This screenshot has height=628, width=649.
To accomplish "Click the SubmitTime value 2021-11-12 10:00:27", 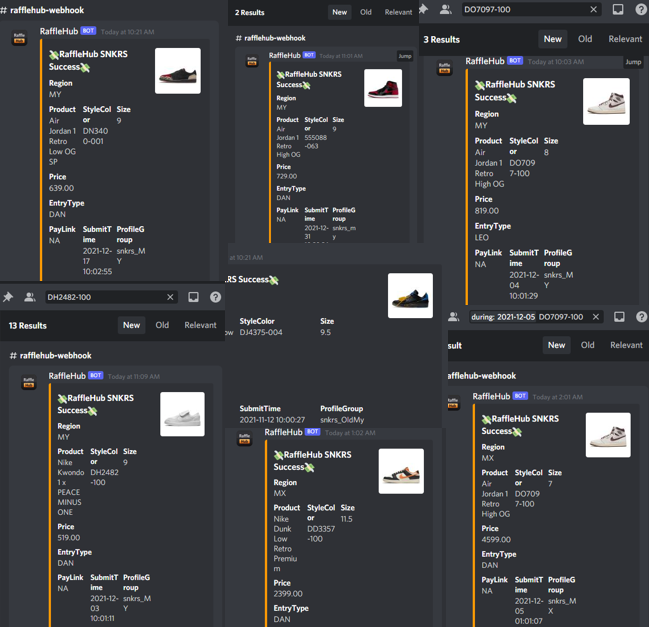I will coord(272,420).
